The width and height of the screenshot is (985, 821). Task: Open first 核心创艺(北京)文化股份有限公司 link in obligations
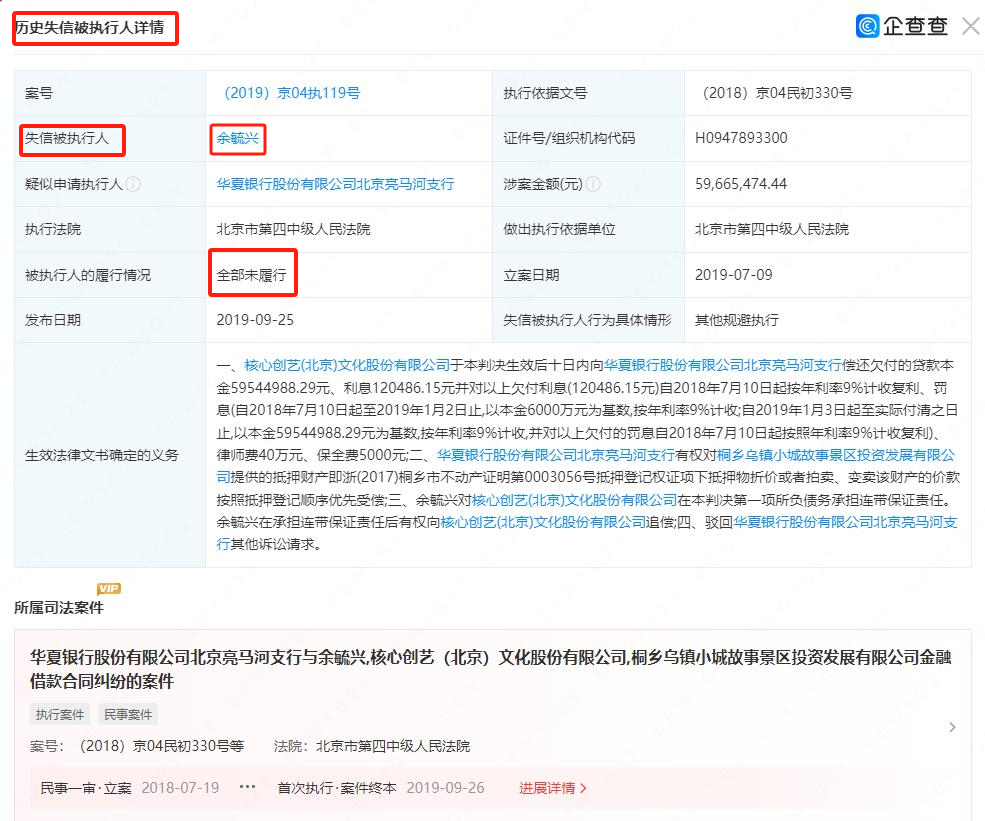pos(347,365)
